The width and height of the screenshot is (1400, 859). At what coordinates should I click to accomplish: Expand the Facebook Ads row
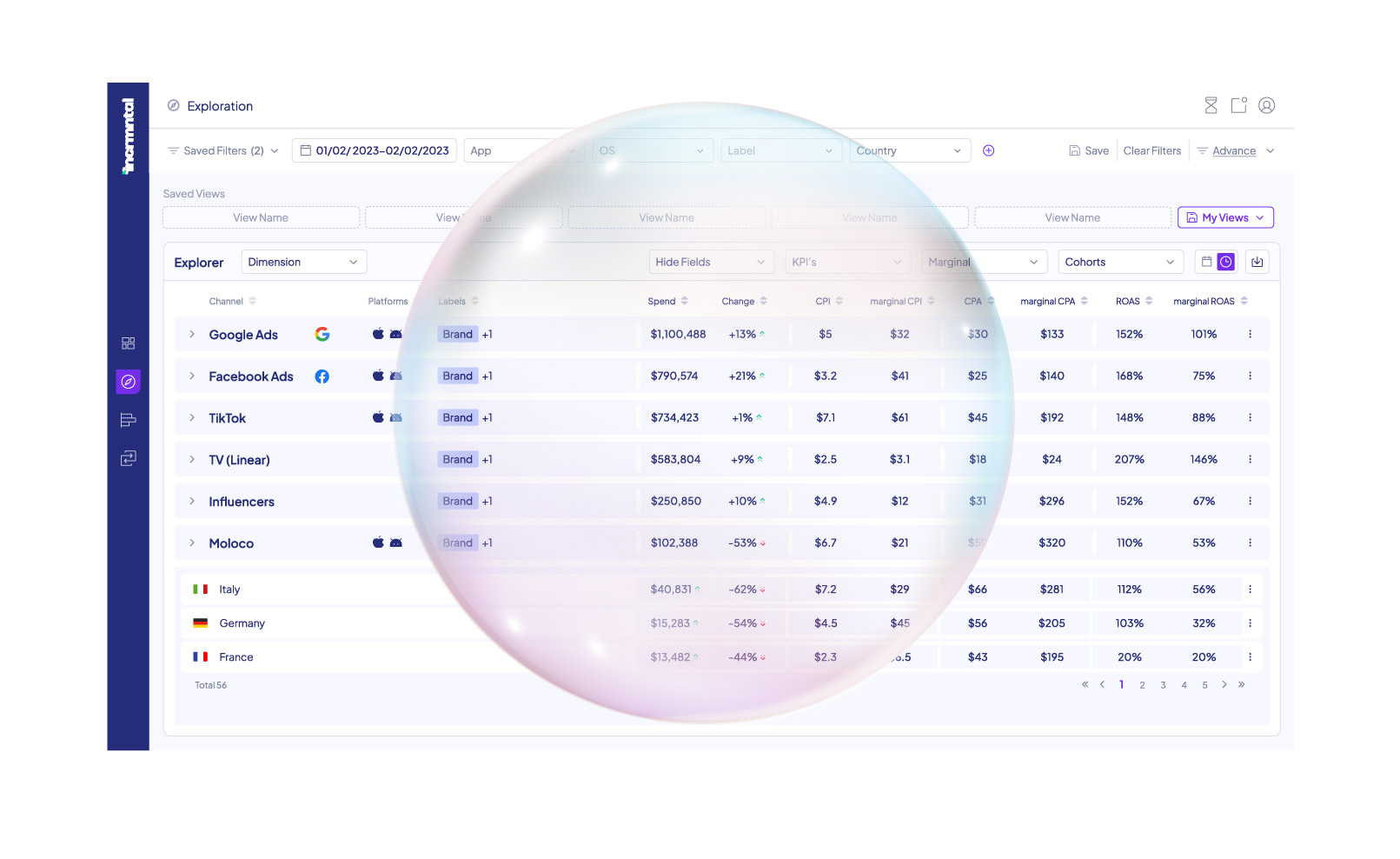(x=192, y=376)
